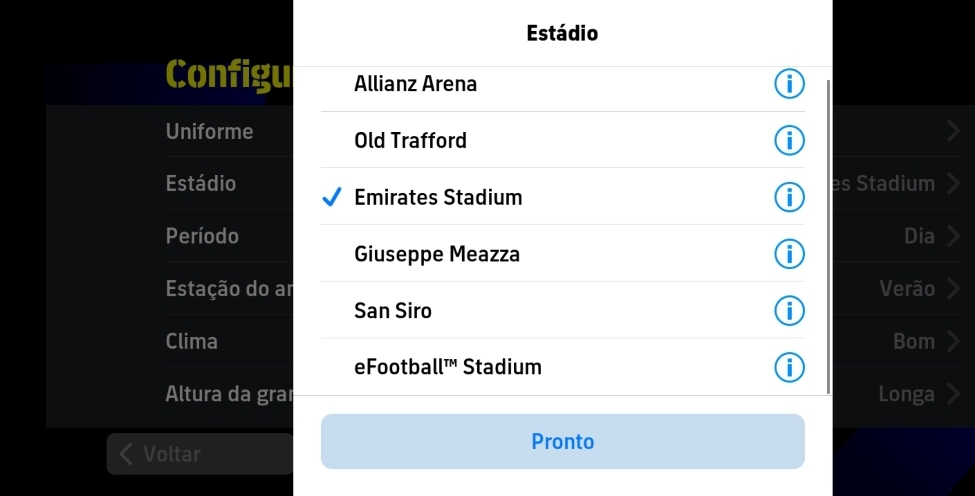Click the eFootball™ Stadium info icon
This screenshot has width=975, height=496.
[789, 367]
